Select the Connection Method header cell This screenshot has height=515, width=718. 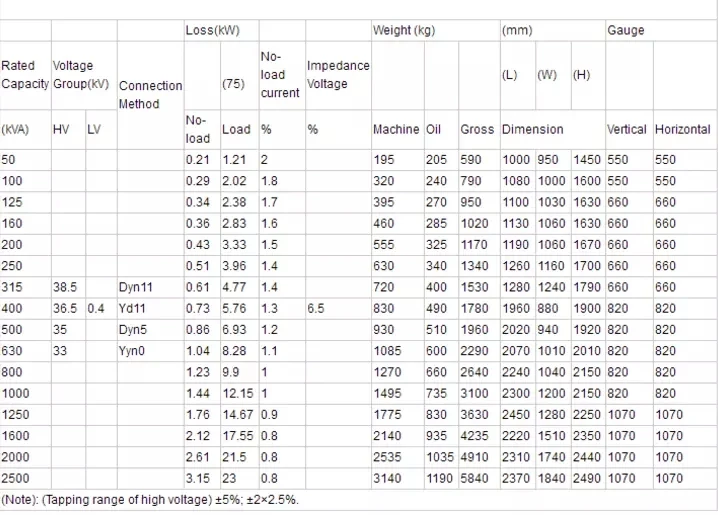(x=150, y=94)
